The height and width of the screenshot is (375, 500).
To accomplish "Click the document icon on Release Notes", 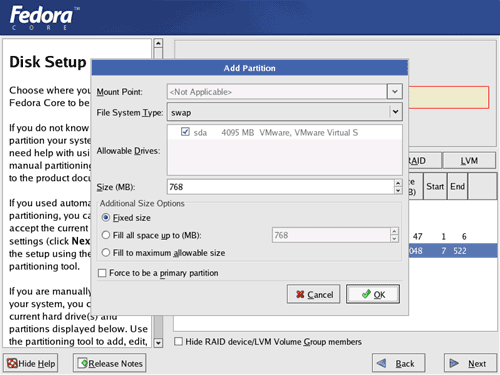I will pyautogui.click(x=82, y=363).
